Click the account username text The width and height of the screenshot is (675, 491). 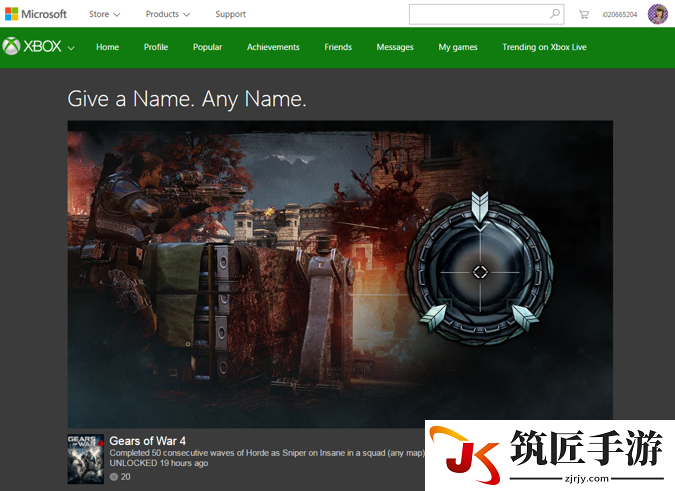point(619,15)
